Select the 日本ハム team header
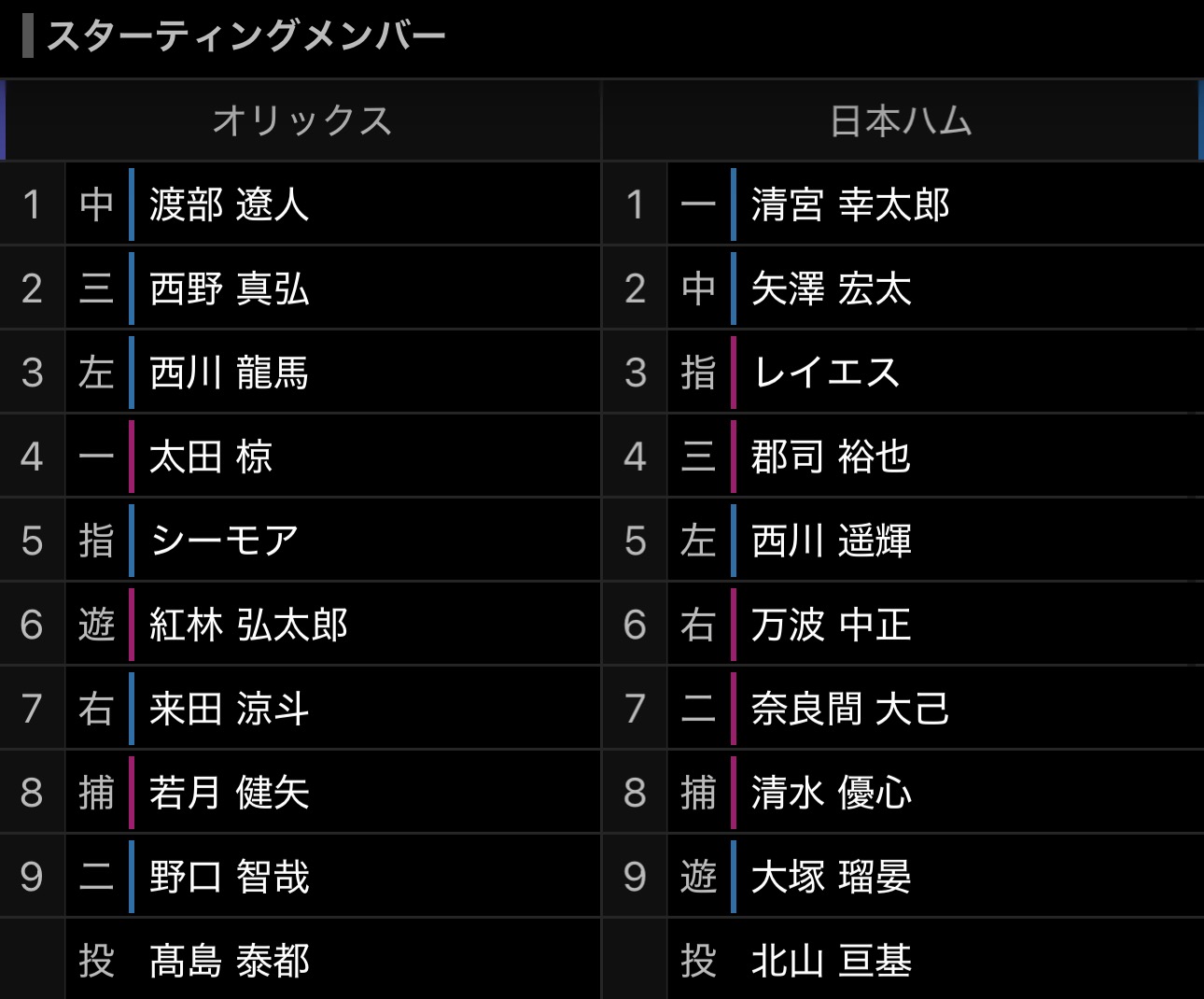 pyautogui.click(x=901, y=121)
